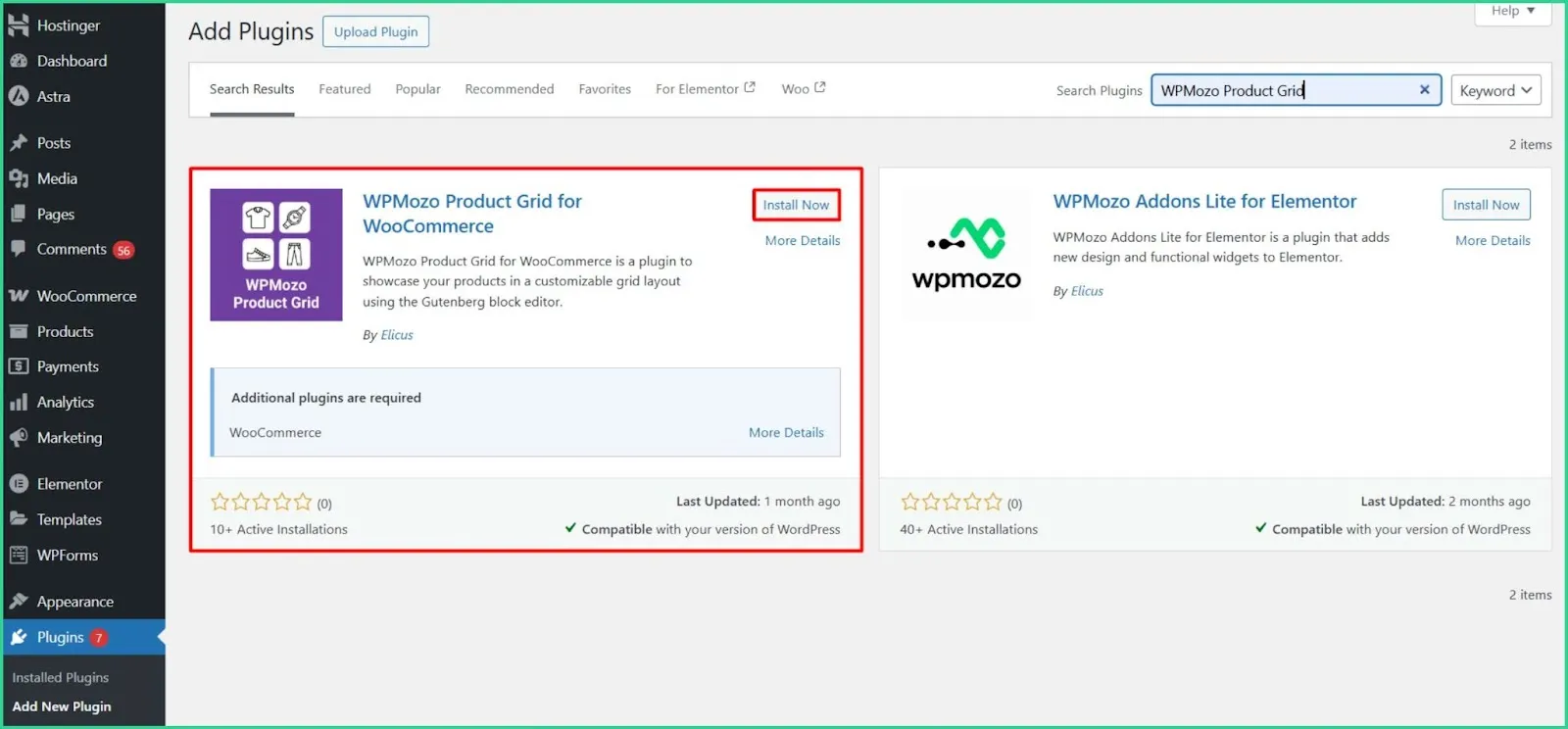Select the Search Results tab
This screenshot has width=1568, height=729.
coord(252,89)
